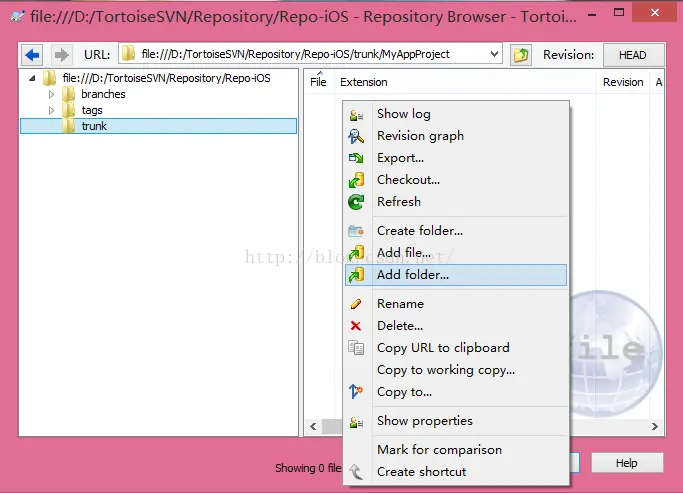Image resolution: width=683 pixels, height=493 pixels.
Task: Click the go-up-one-folder icon next to Revision
Action: (521, 55)
